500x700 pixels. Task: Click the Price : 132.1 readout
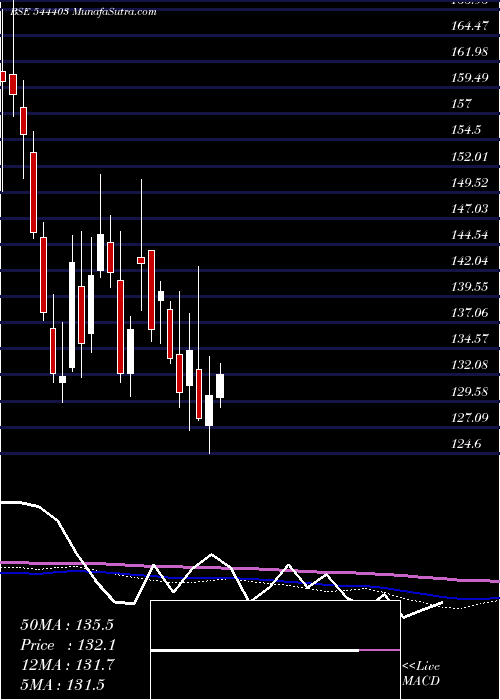68,645
